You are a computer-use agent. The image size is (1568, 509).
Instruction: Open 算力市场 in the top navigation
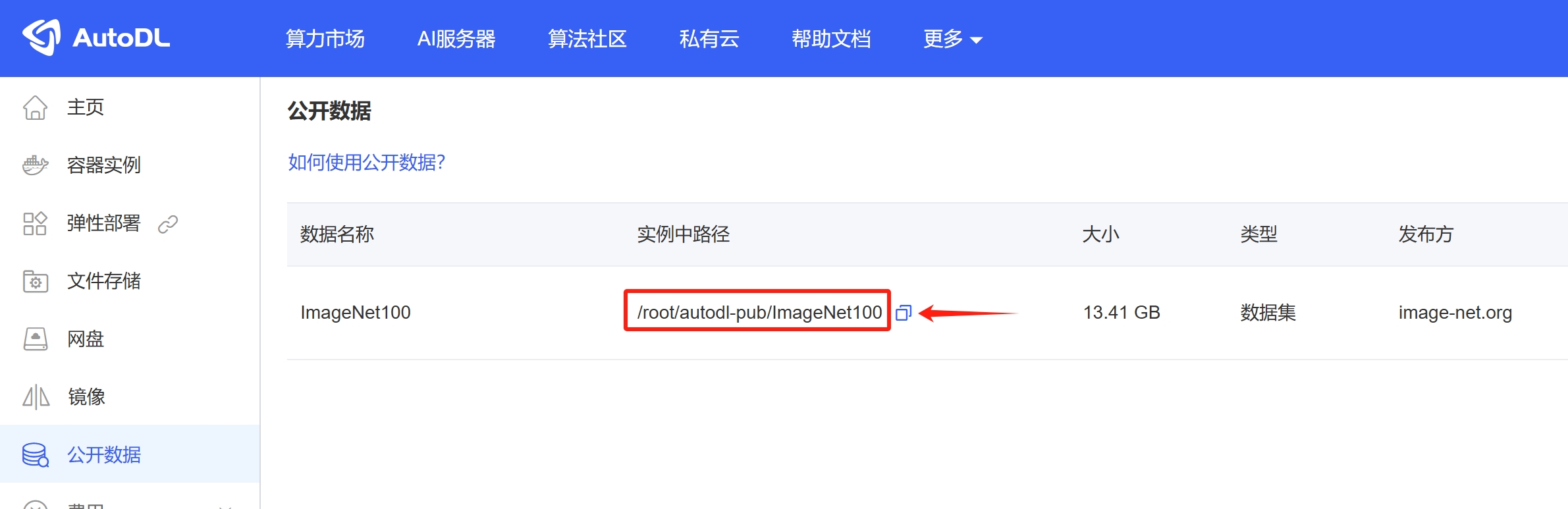click(x=325, y=39)
